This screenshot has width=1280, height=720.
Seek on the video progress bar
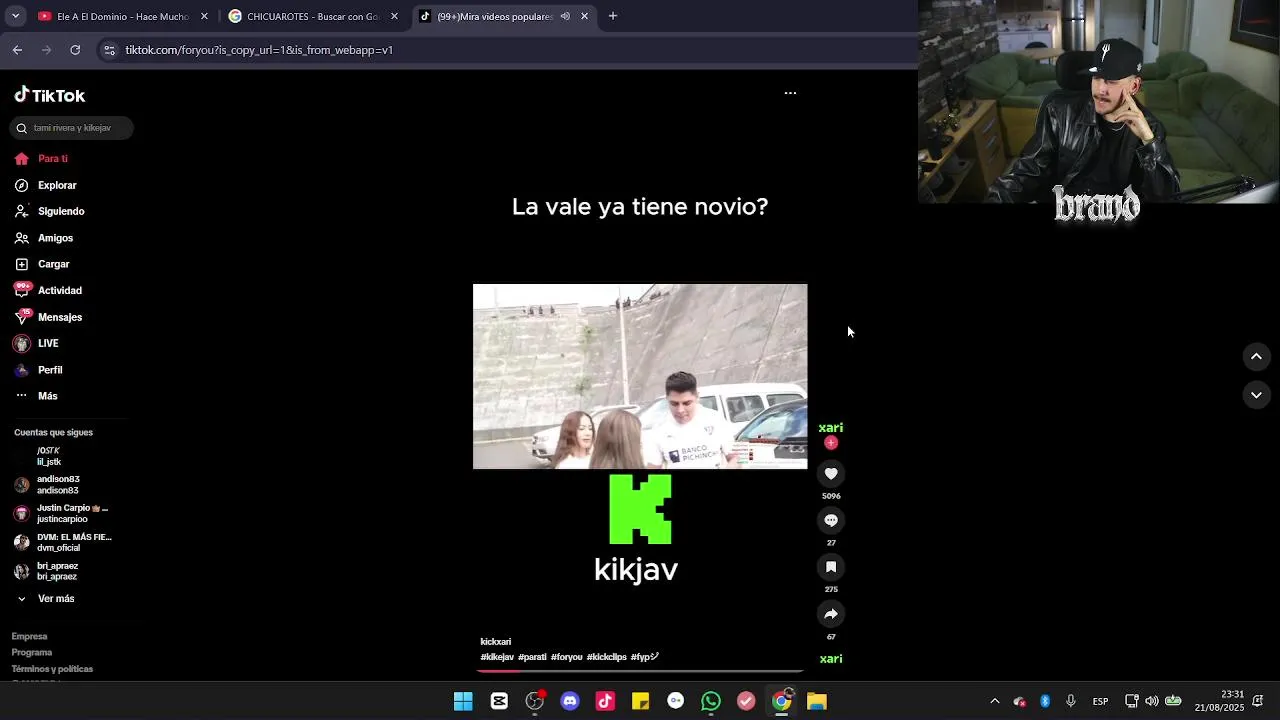tap(640, 671)
